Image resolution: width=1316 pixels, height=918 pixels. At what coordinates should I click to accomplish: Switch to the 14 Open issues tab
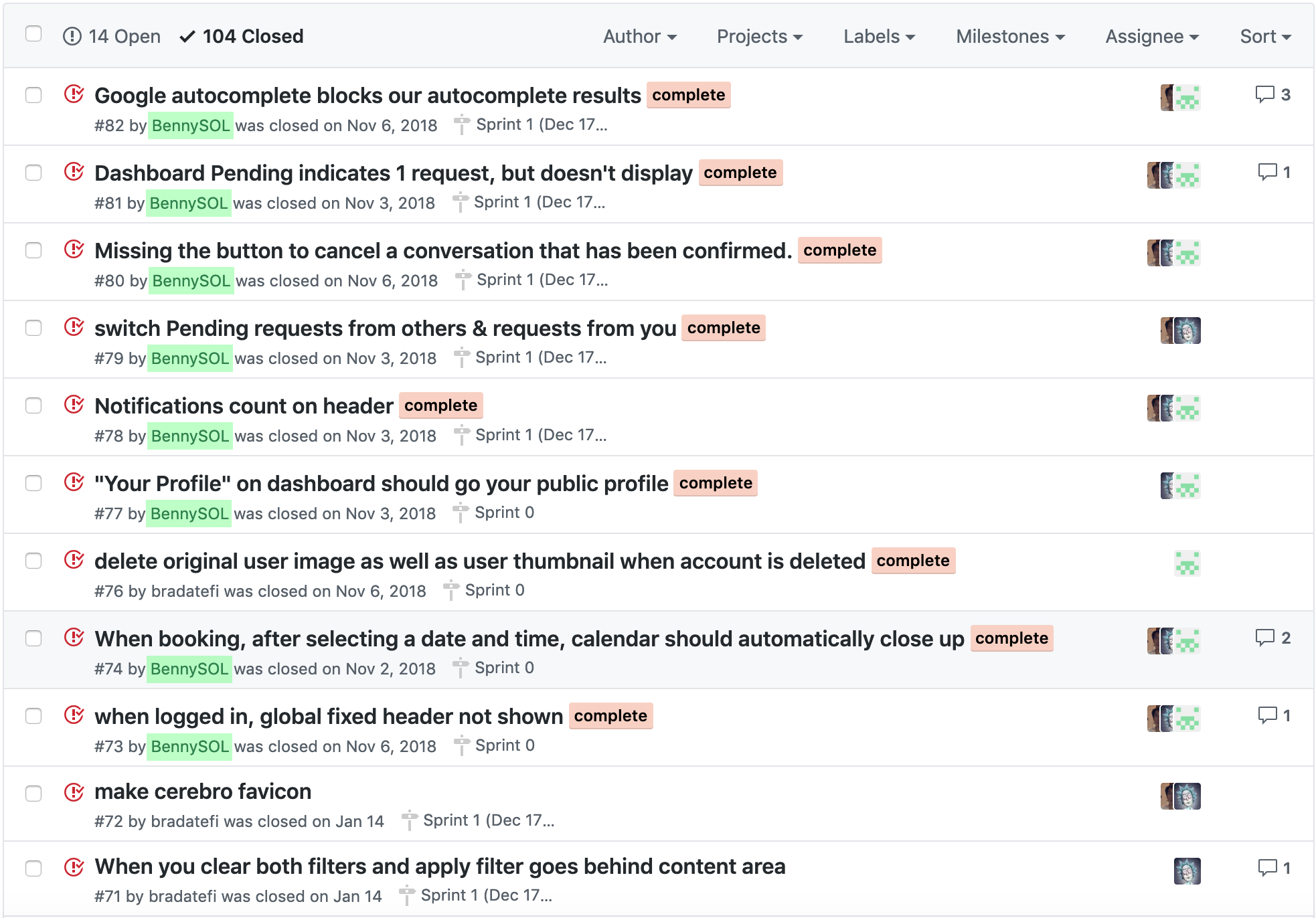112,37
